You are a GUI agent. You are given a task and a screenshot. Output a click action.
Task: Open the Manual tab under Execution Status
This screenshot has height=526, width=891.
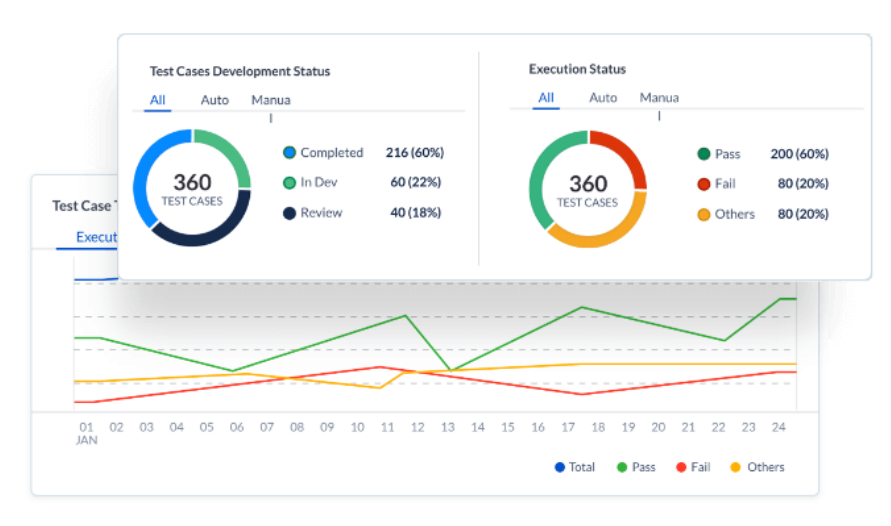659,98
